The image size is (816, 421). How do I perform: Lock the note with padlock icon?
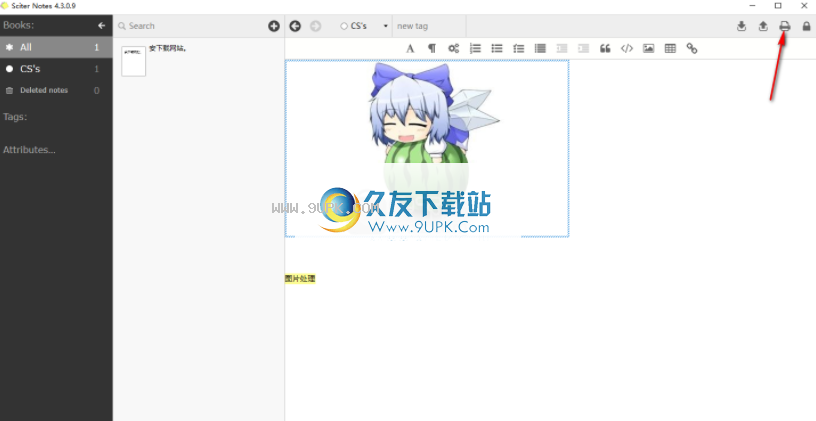(806, 26)
